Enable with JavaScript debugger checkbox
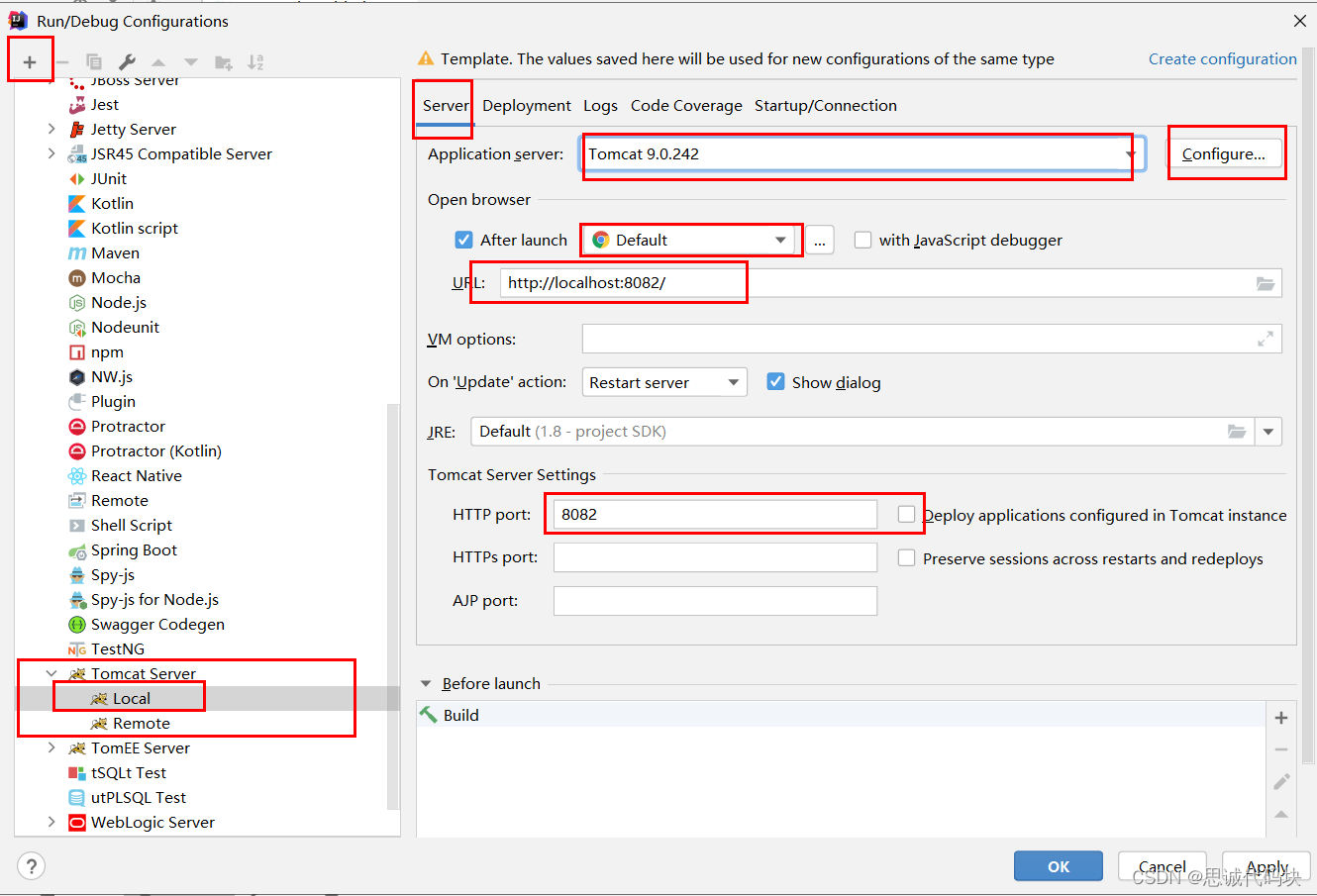 click(862, 240)
